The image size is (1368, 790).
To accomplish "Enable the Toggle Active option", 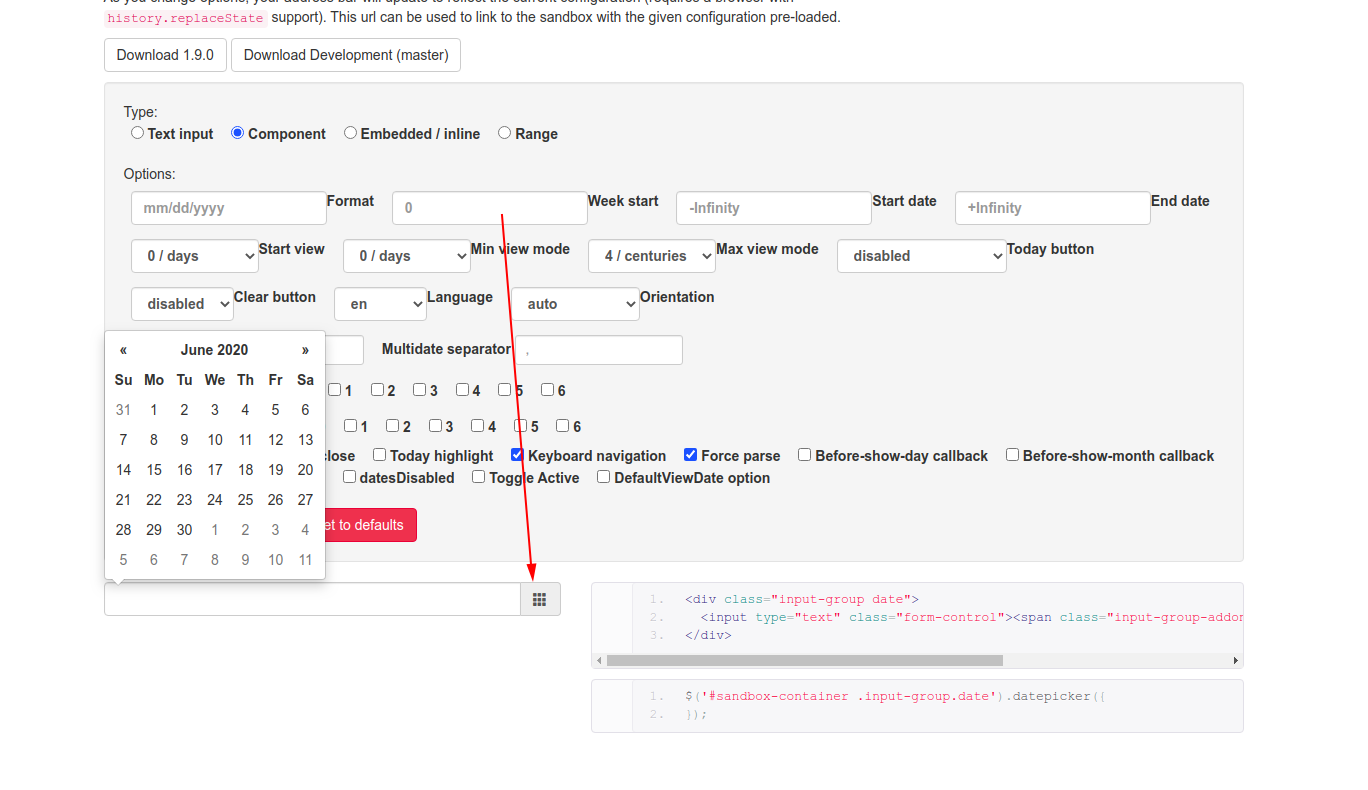I will tap(478, 477).
